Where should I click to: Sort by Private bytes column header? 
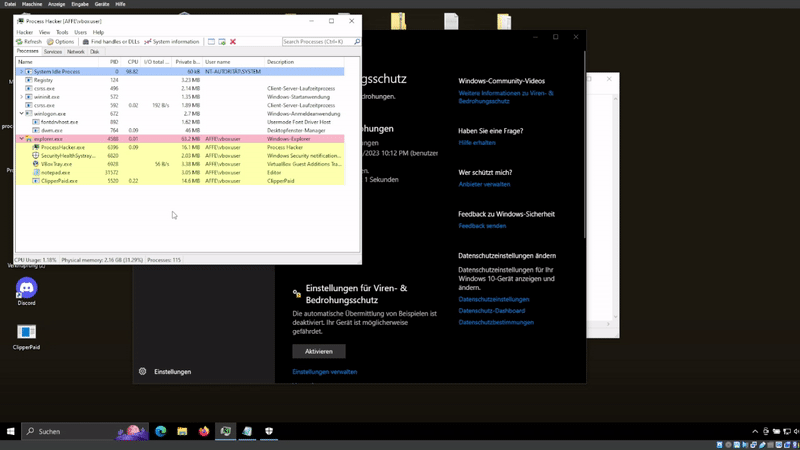point(187,62)
